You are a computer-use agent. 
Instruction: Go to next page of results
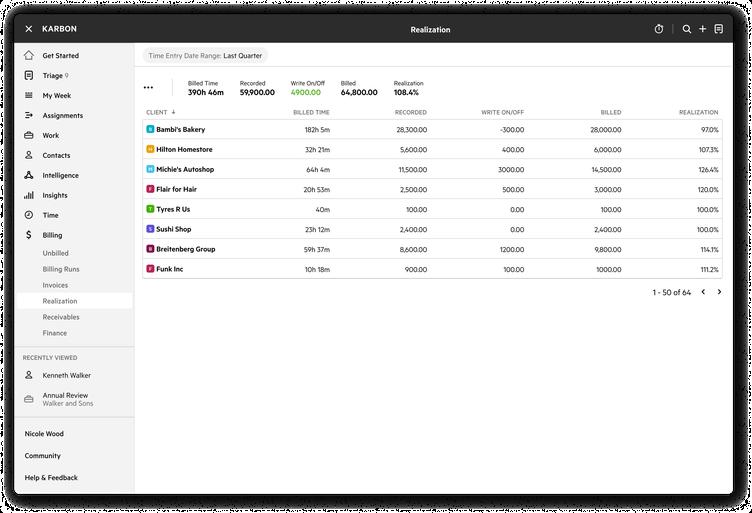tap(719, 292)
